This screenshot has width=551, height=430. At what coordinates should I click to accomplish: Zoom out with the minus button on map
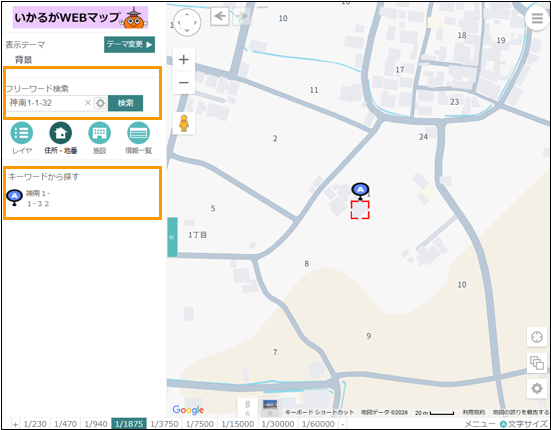(184, 83)
